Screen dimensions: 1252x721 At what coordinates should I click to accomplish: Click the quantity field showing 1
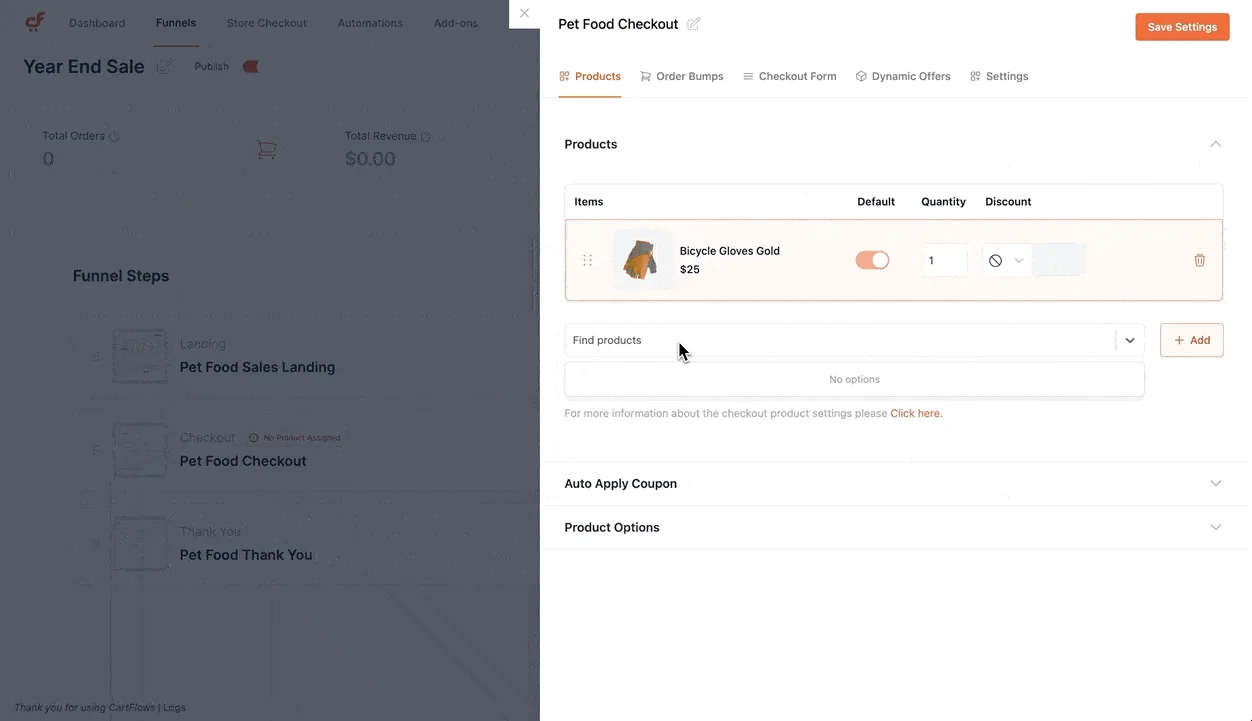point(945,260)
